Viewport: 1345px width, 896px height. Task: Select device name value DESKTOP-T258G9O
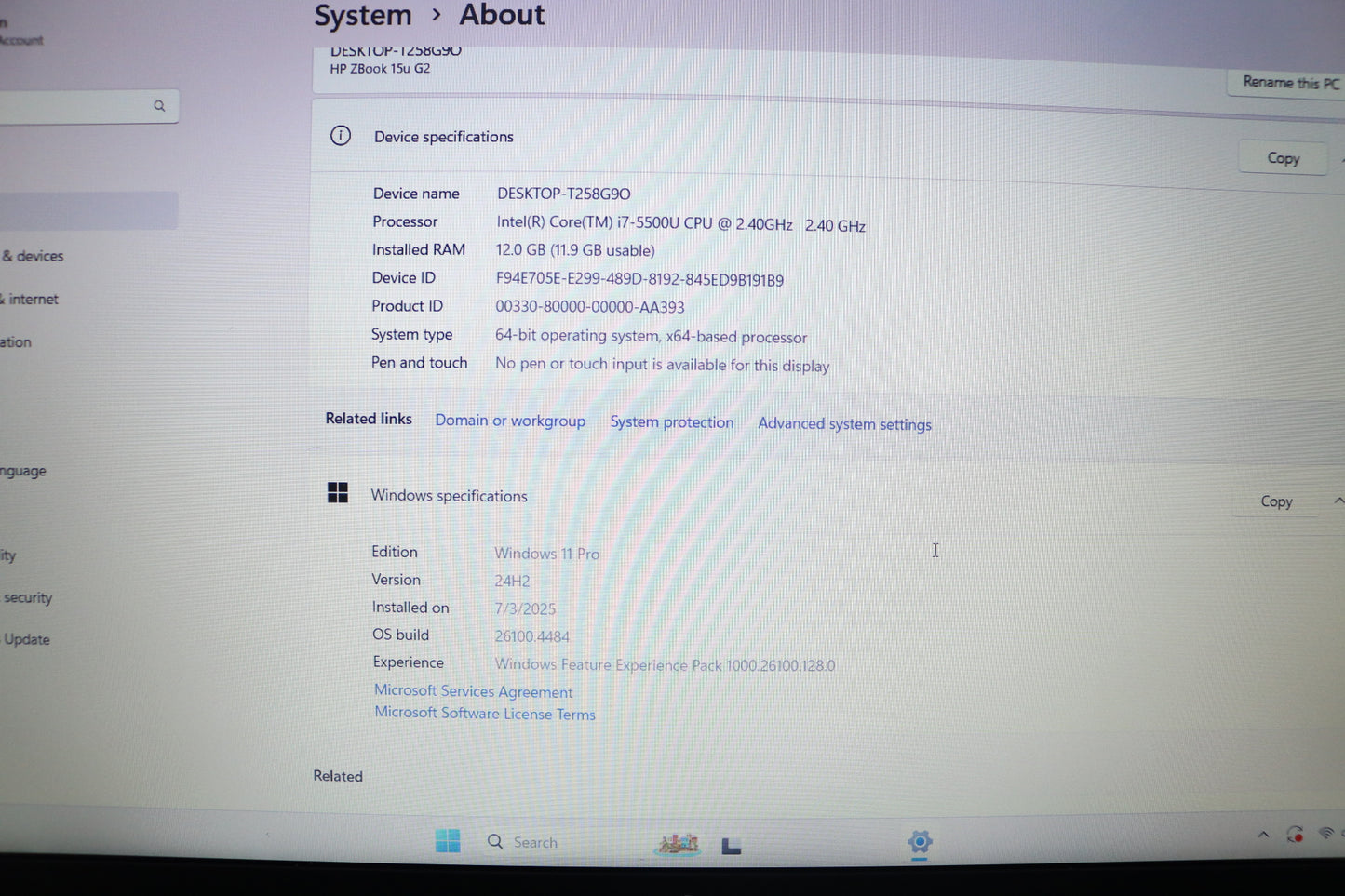pos(563,194)
